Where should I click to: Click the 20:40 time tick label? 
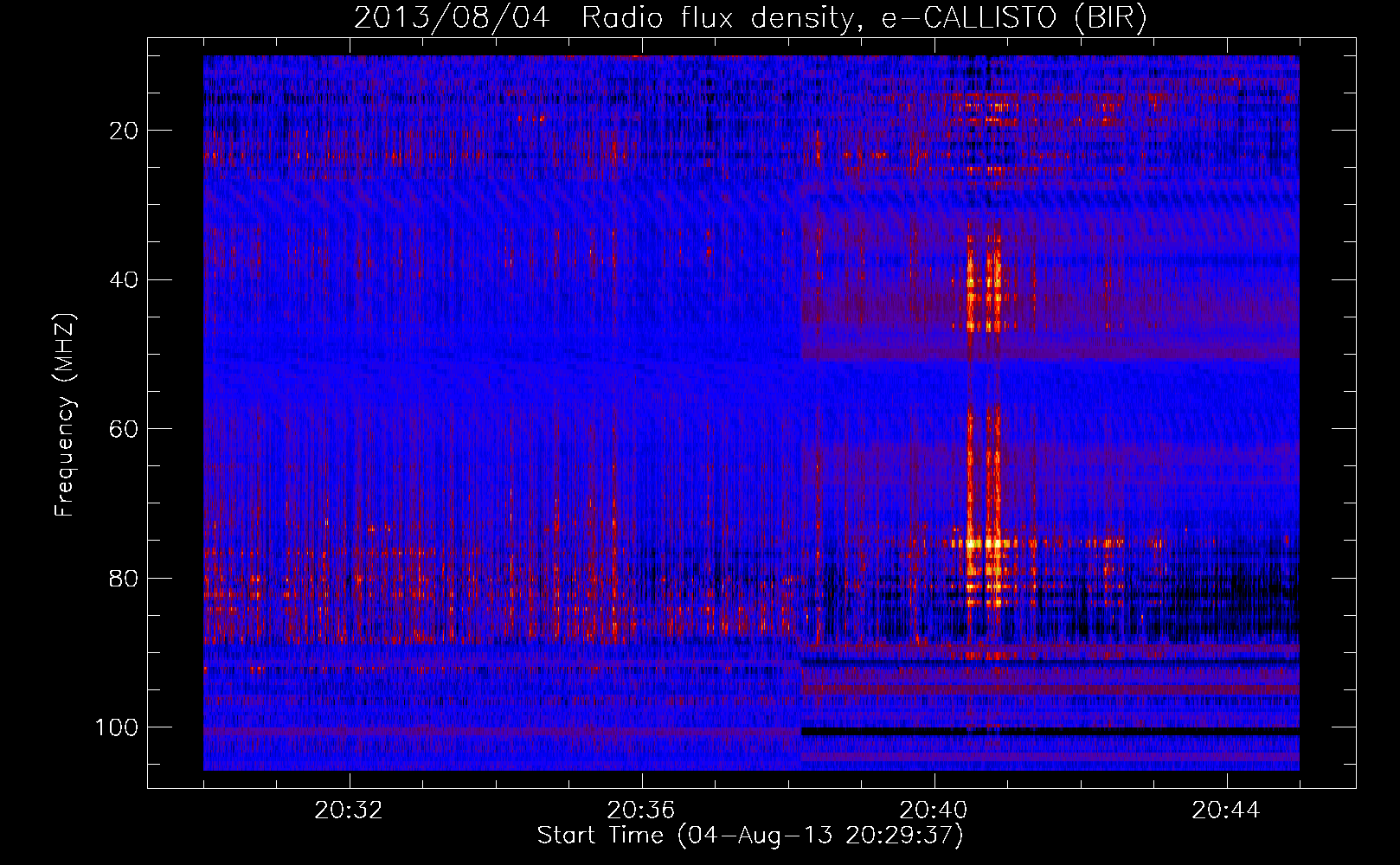tap(934, 811)
